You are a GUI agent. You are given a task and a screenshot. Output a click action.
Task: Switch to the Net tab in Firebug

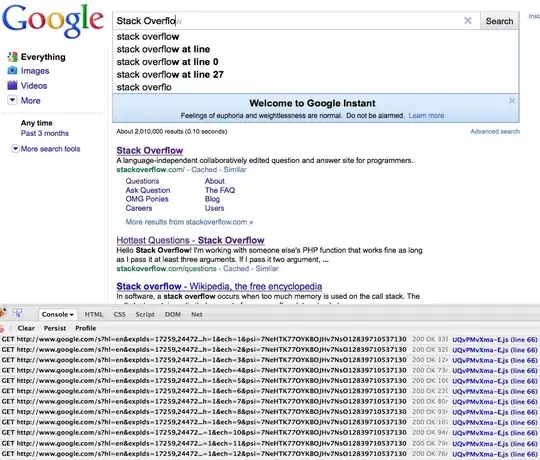coord(197,314)
